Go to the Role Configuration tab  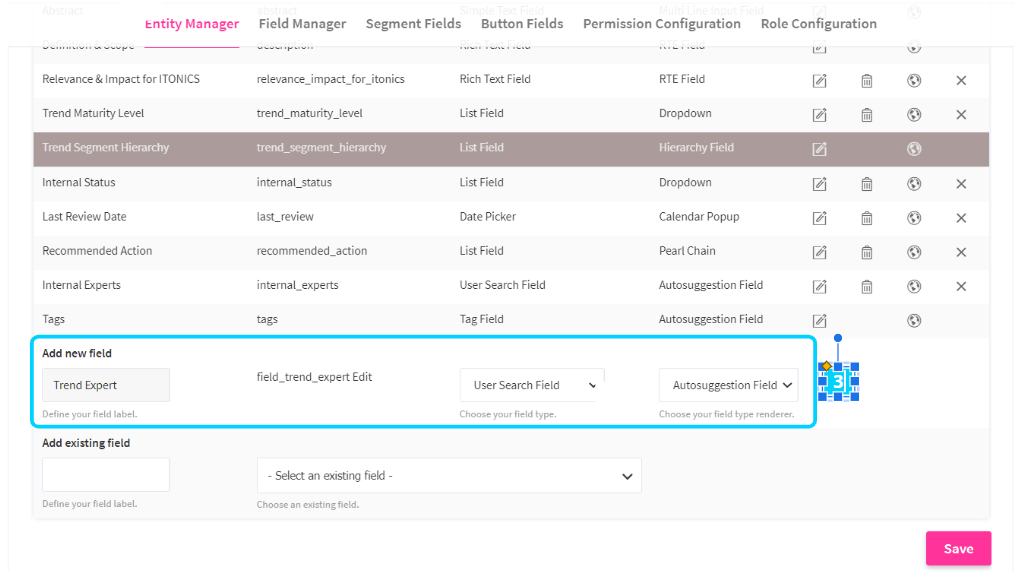(818, 24)
